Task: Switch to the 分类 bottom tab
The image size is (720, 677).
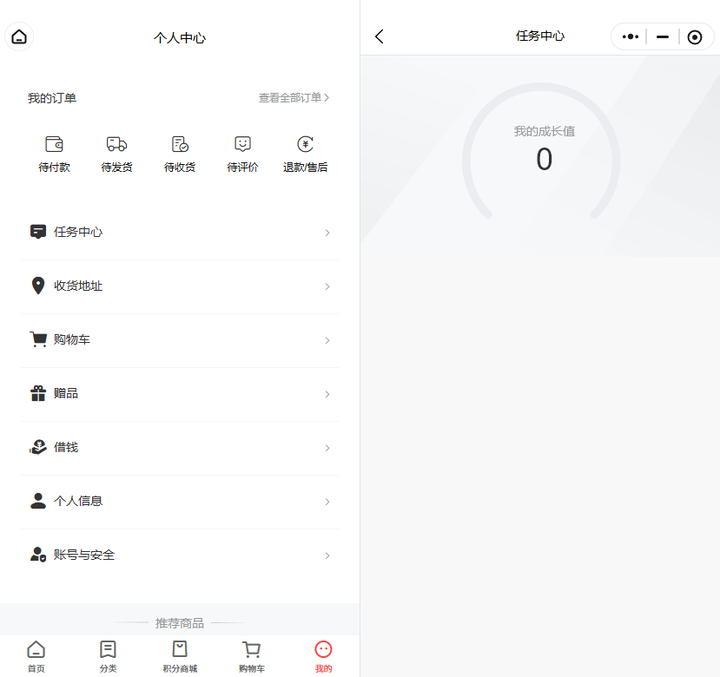Action: tap(108, 656)
